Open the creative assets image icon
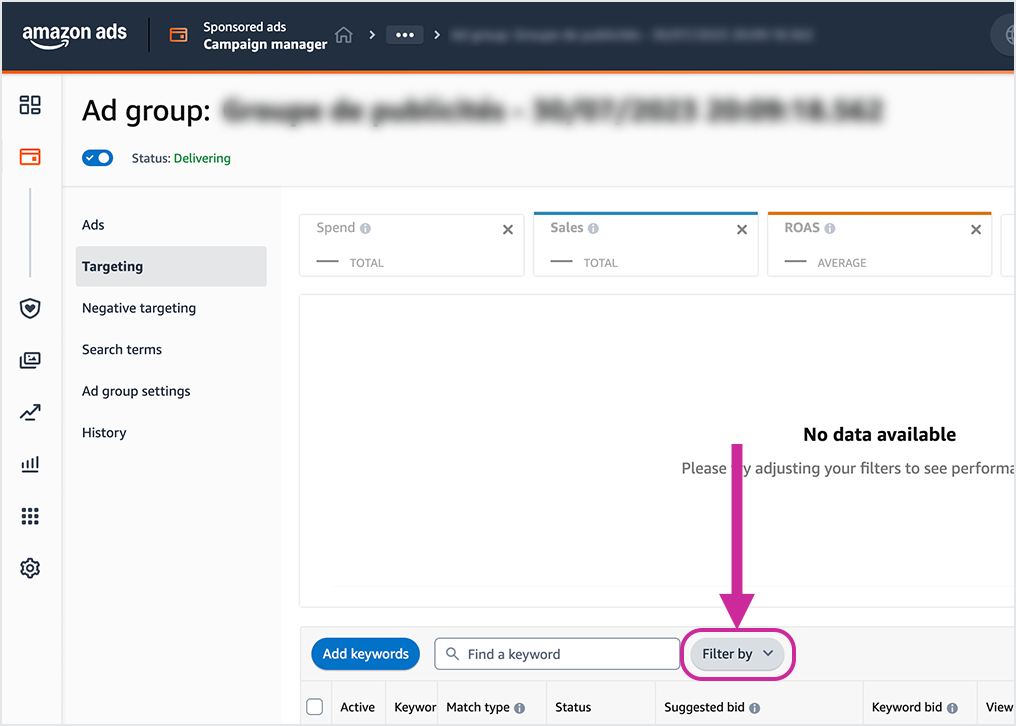Image resolution: width=1016 pixels, height=726 pixels. 30,360
